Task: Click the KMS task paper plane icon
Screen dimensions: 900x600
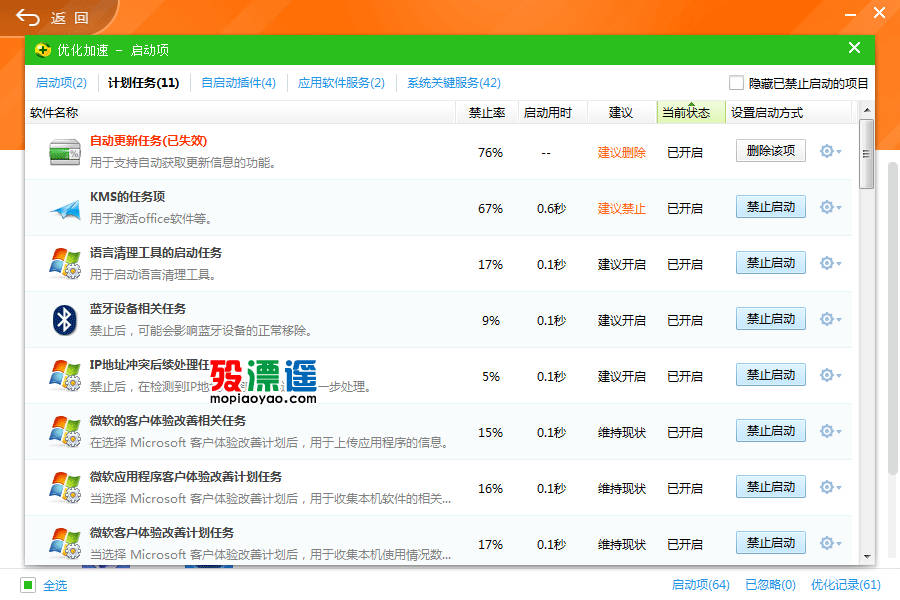Action: pos(65,209)
